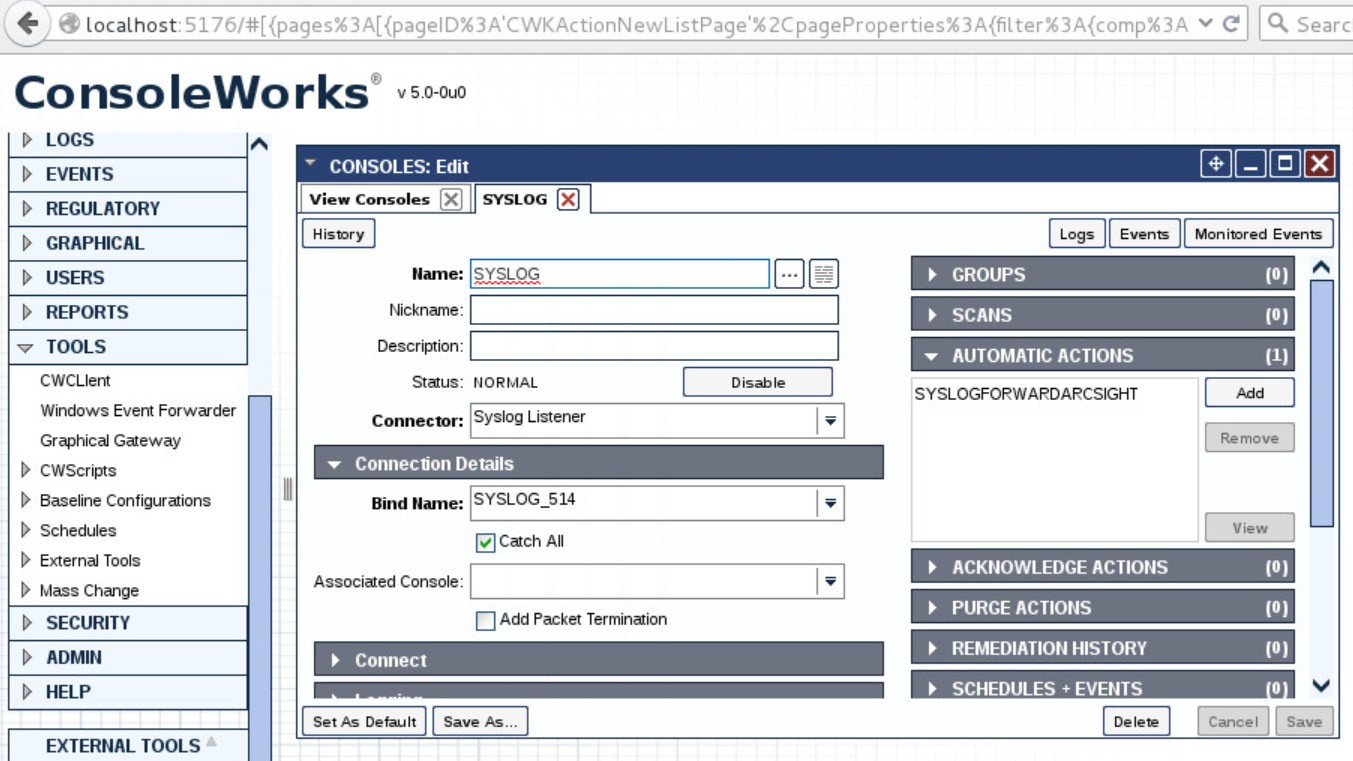This screenshot has width=1353, height=761.
Task: Expand EXTERNAL TOOLS bottom panel arrow
Action: coord(211,743)
